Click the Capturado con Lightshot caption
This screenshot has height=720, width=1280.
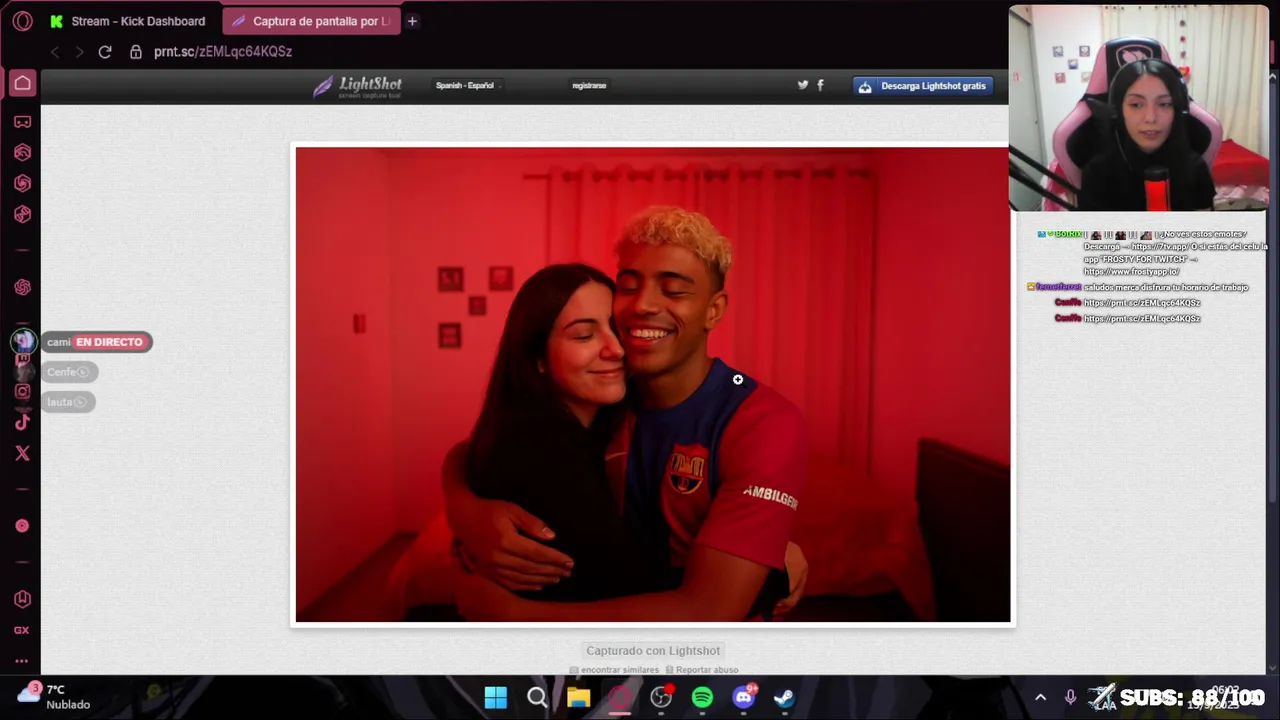653,651
